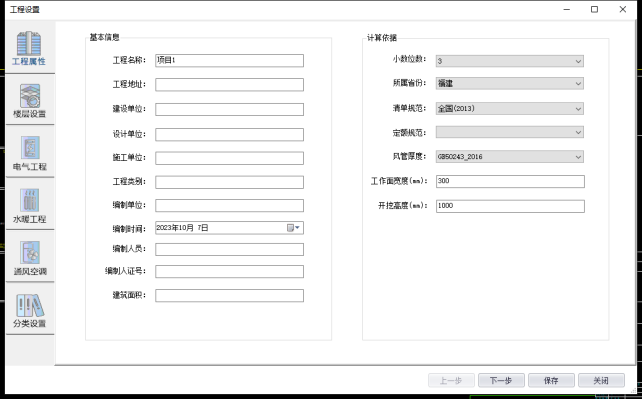Image resolution: width=642 pixels, height=399 pixels.
Task: Click the date text 2023年10月 7日
Action: [x=182, y=228]
